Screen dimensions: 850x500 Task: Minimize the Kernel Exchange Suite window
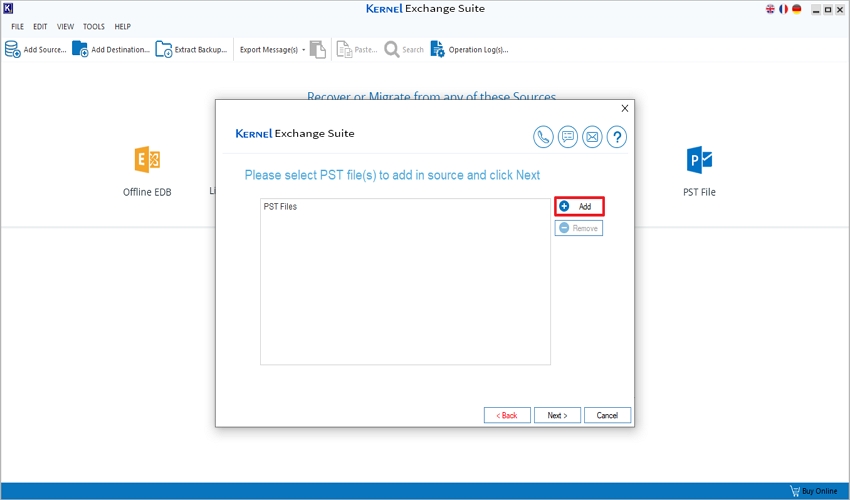[815, 10]
